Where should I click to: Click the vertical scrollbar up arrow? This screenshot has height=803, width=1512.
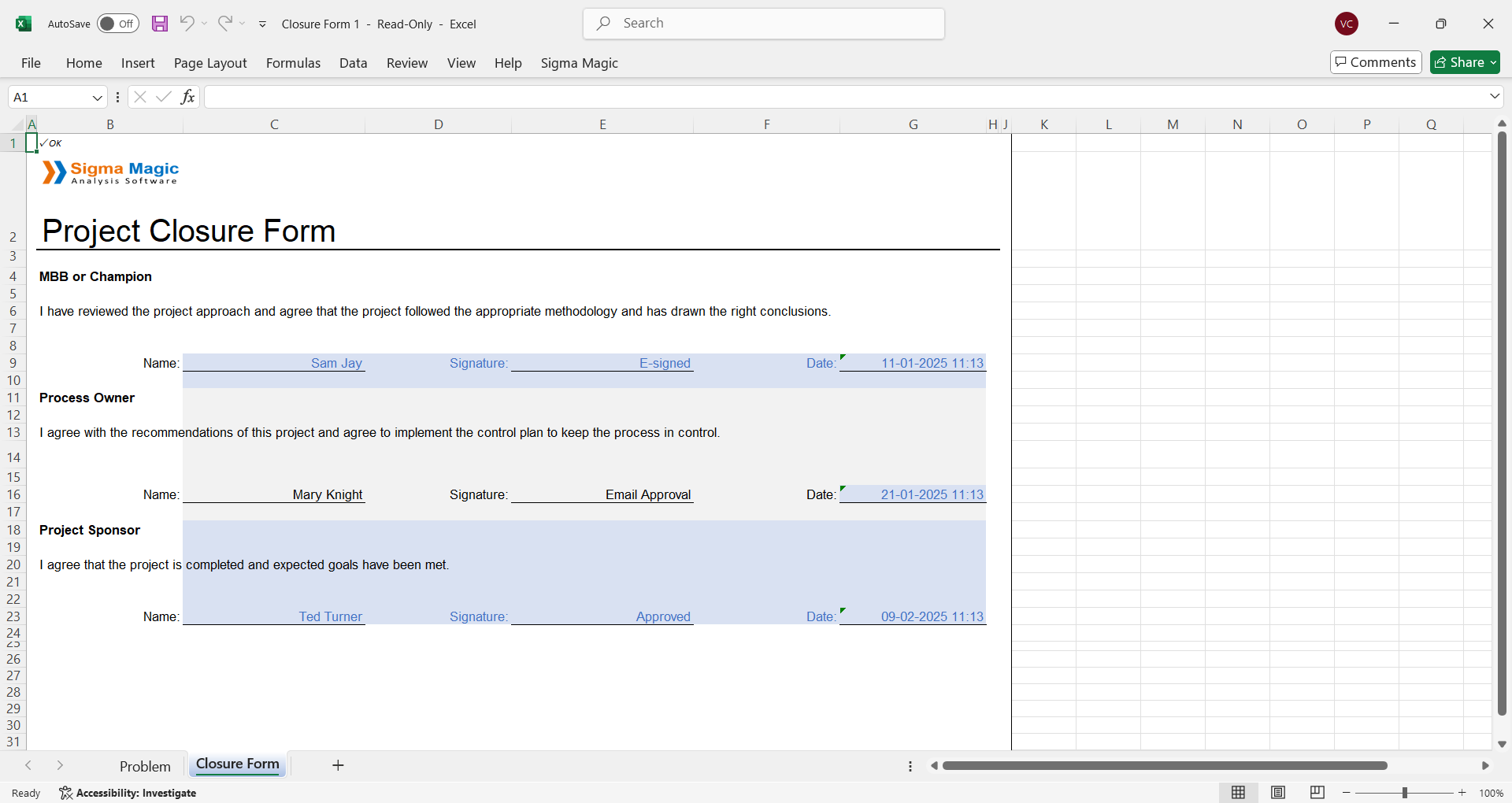1502,124
